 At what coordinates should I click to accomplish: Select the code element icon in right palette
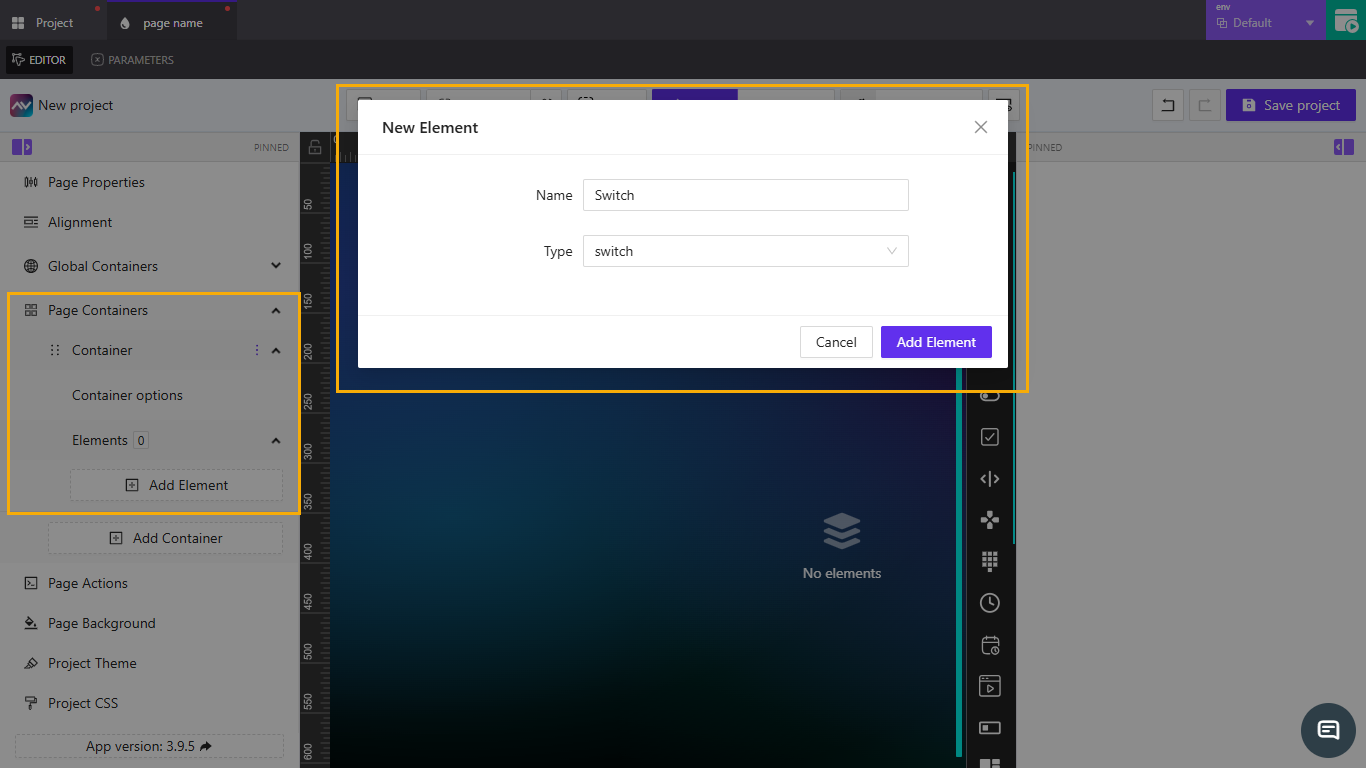point(989,478)
